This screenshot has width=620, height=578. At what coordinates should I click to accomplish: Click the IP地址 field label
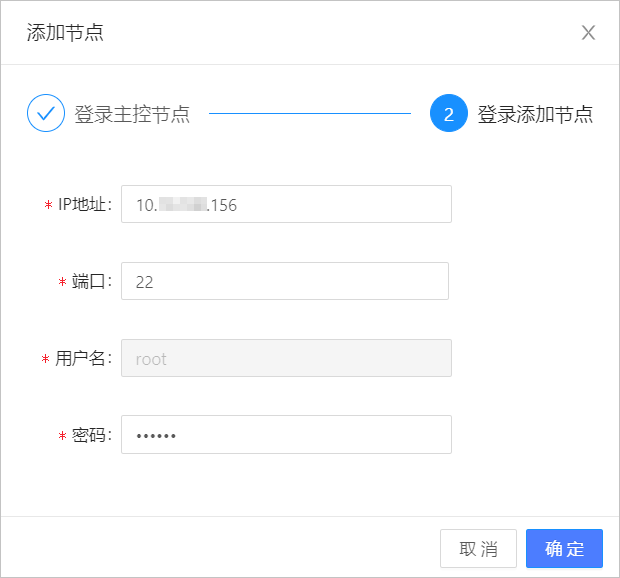tap(85, 204)
